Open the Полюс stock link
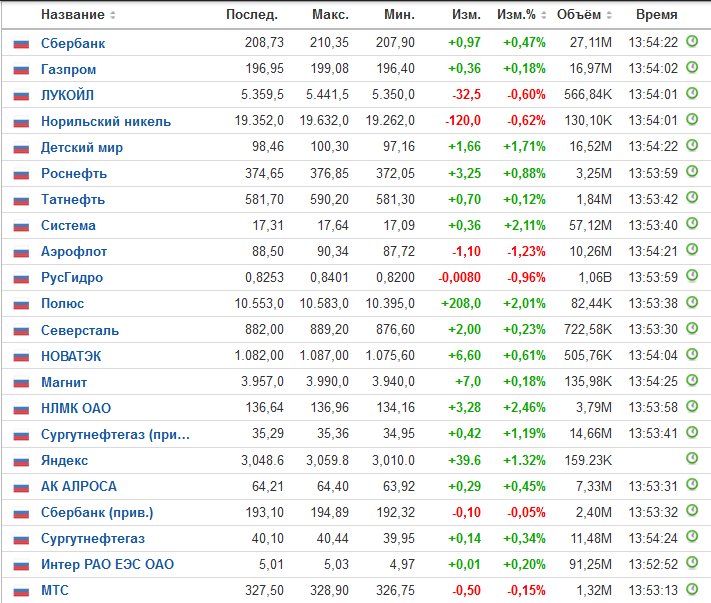The width and height of the screenshot is (711, 603). (63, 303)
